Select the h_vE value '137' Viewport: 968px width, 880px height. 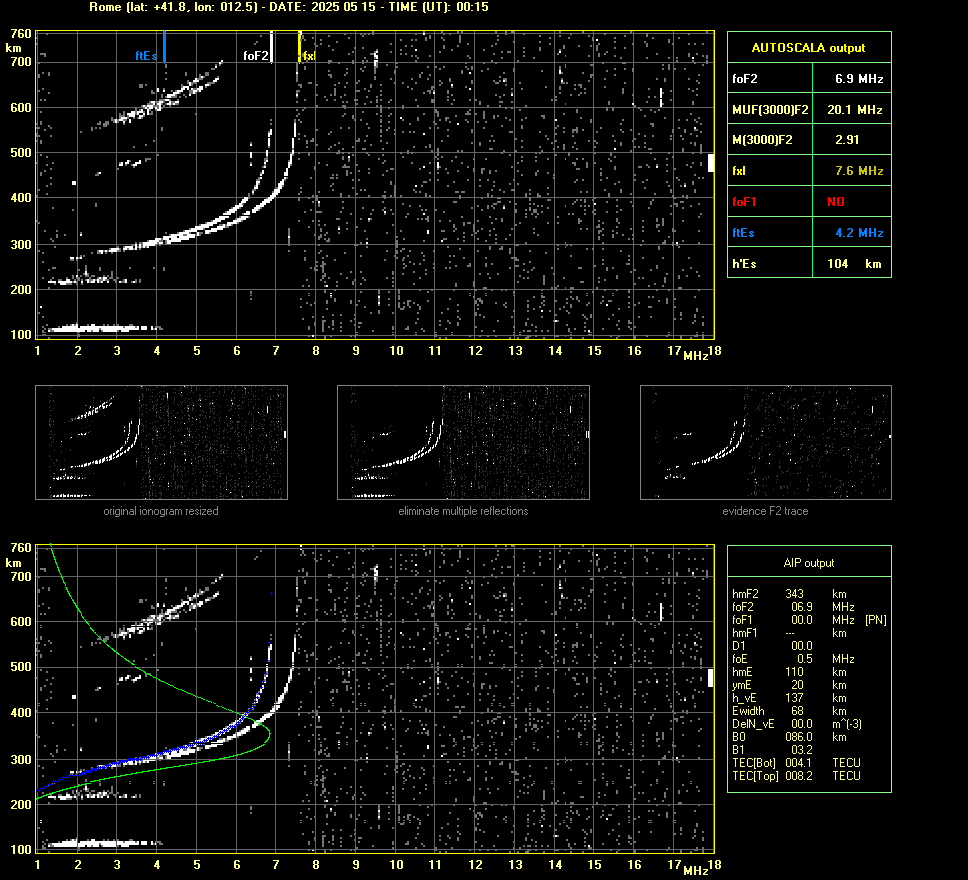pos(795,698)
